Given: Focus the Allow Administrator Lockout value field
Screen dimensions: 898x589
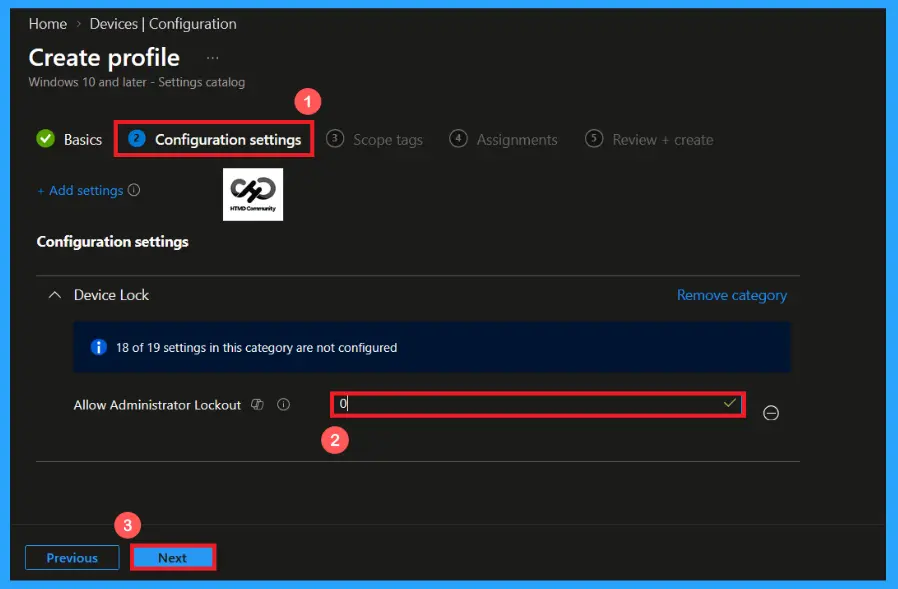Looking at the screenshot, I should pyautogui.click(x=538, y=405).
